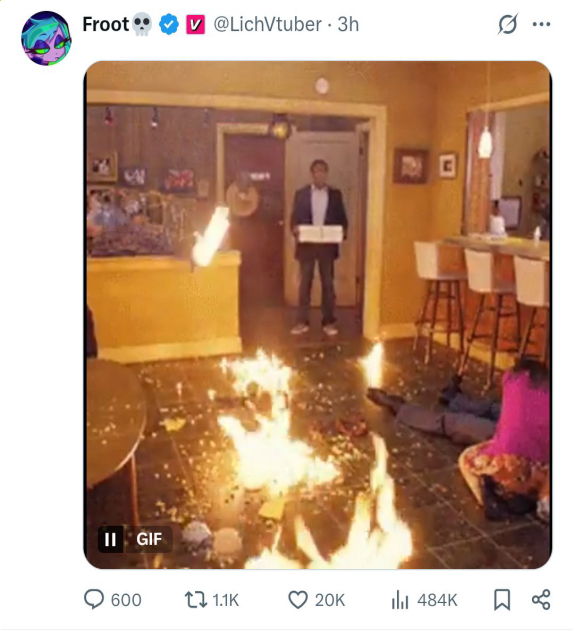View analytics via the bar chart icon
The image size is (574, 633).
(x=400, y=599)
